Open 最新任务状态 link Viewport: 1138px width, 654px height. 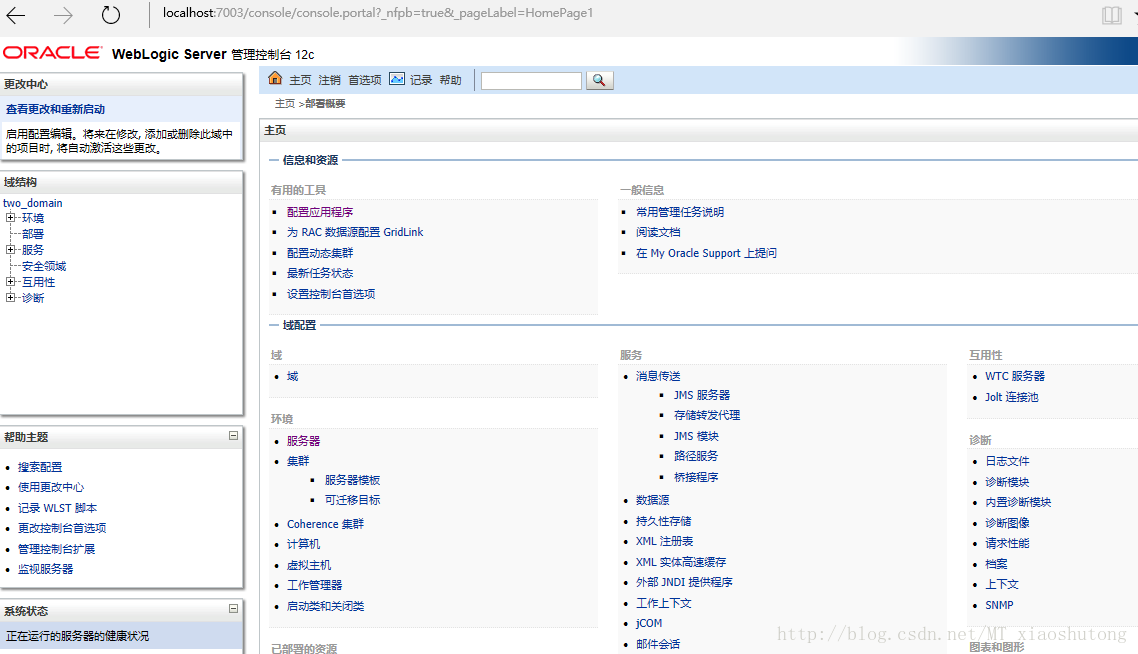pyautogui.click(x=320, y=273)
